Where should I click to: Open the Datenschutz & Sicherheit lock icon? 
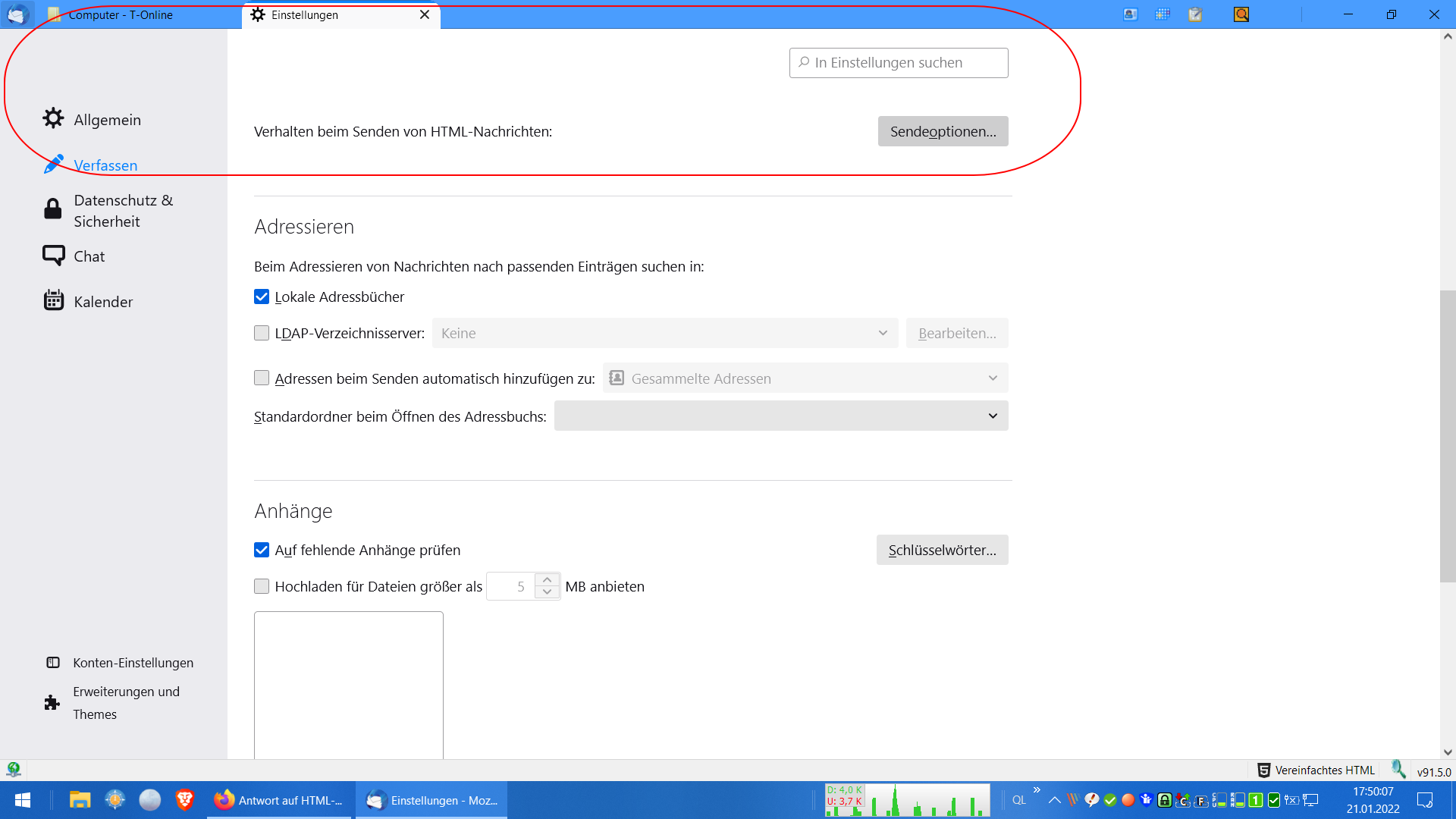coord(53,209)
